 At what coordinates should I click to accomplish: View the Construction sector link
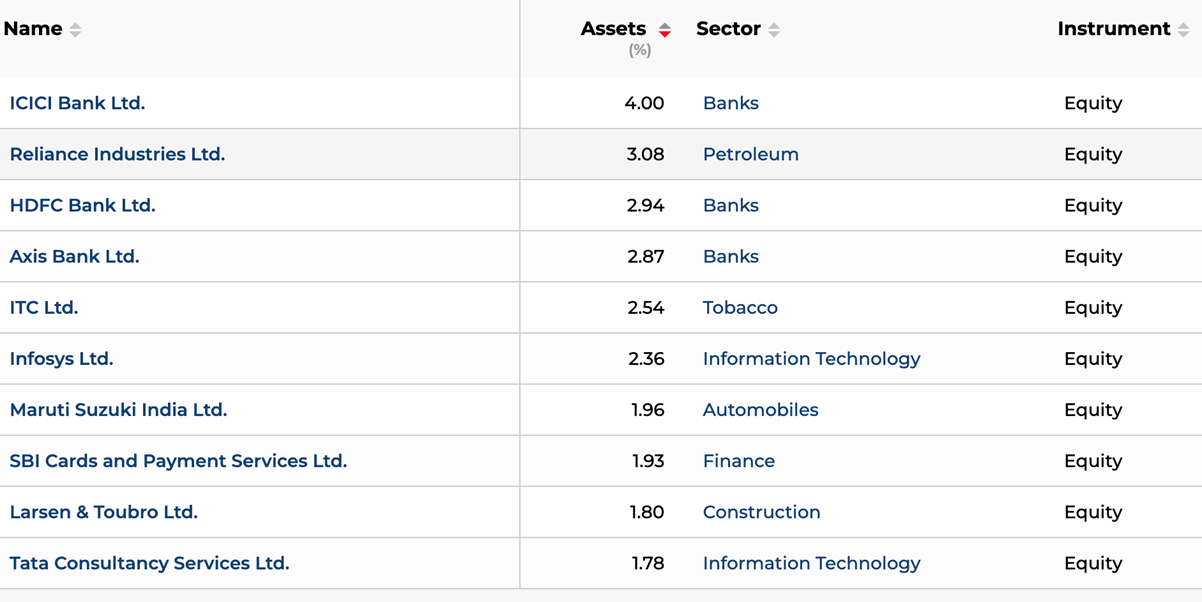pos(761,511)
